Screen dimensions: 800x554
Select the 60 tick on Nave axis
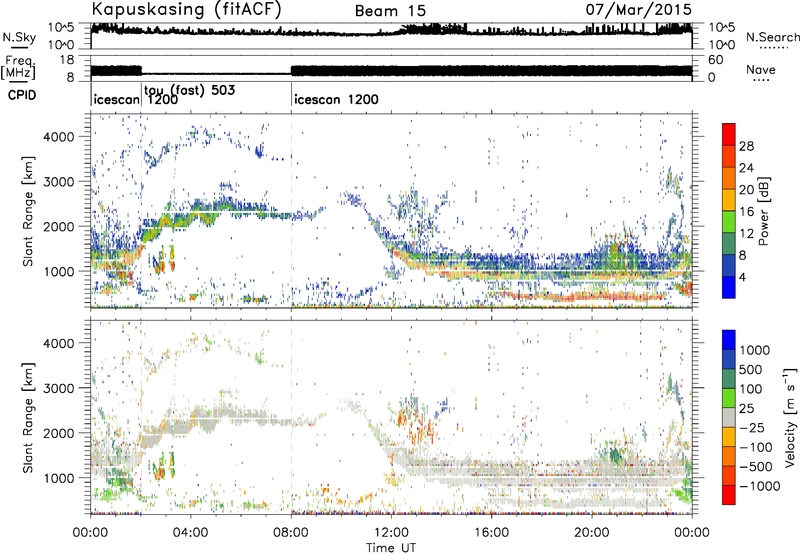(716, 60)
